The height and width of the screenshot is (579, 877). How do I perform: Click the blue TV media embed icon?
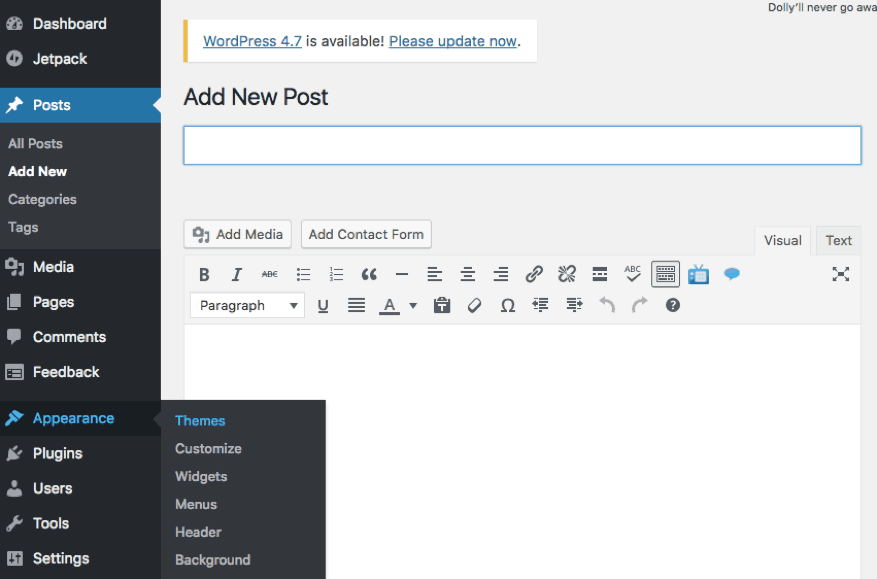pos(699,274)
